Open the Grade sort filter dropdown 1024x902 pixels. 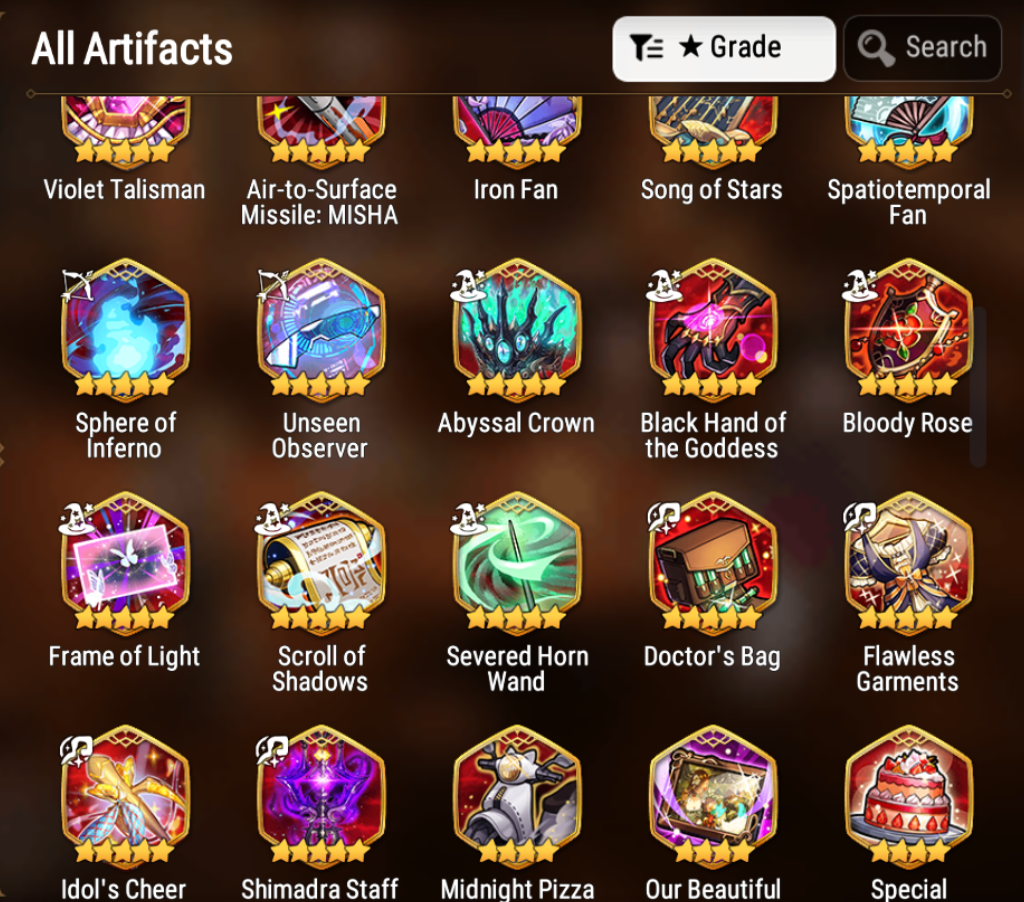(x=724, y=48)
